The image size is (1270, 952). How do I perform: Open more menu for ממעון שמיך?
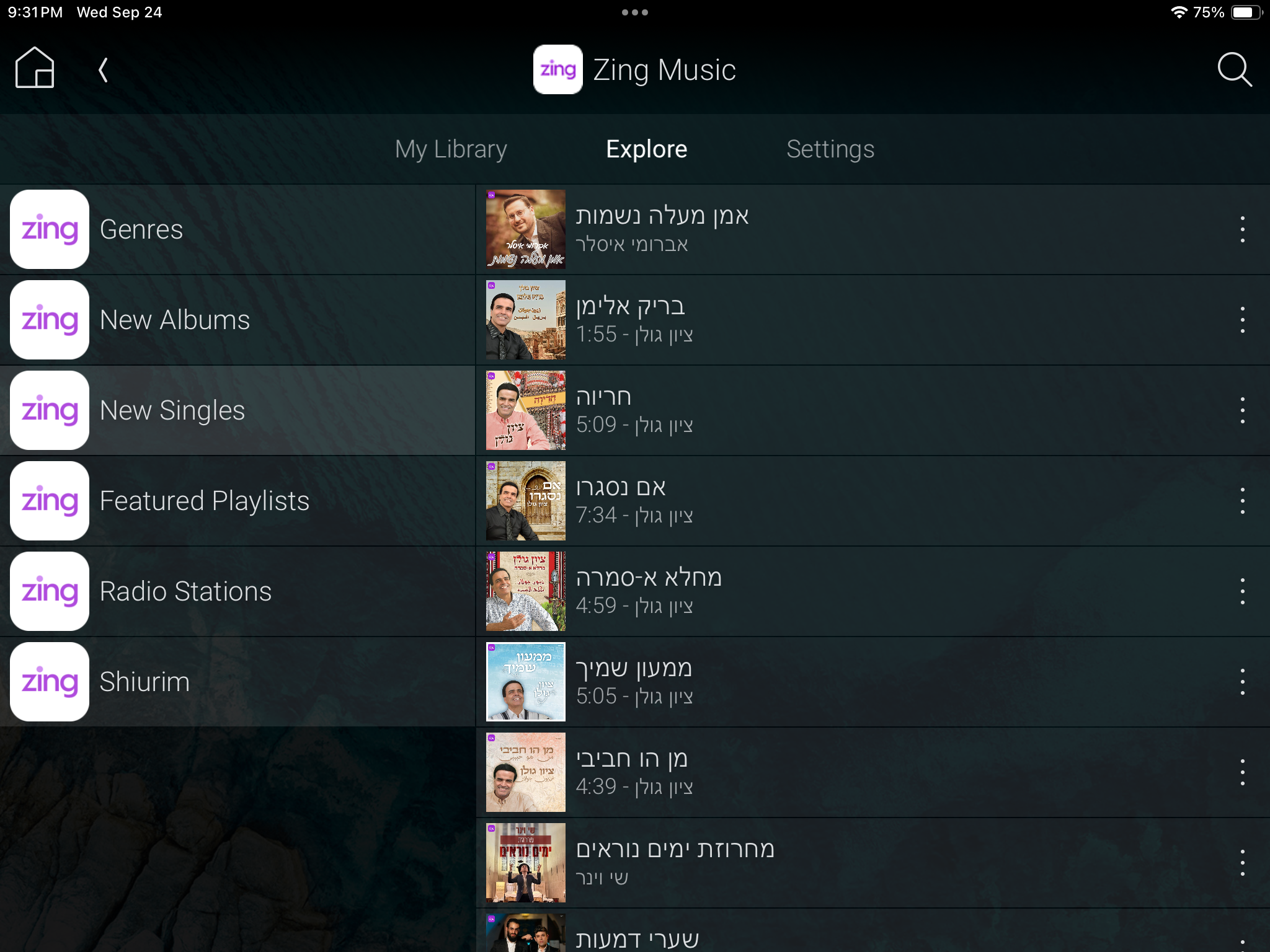[x=1242, y=682]
